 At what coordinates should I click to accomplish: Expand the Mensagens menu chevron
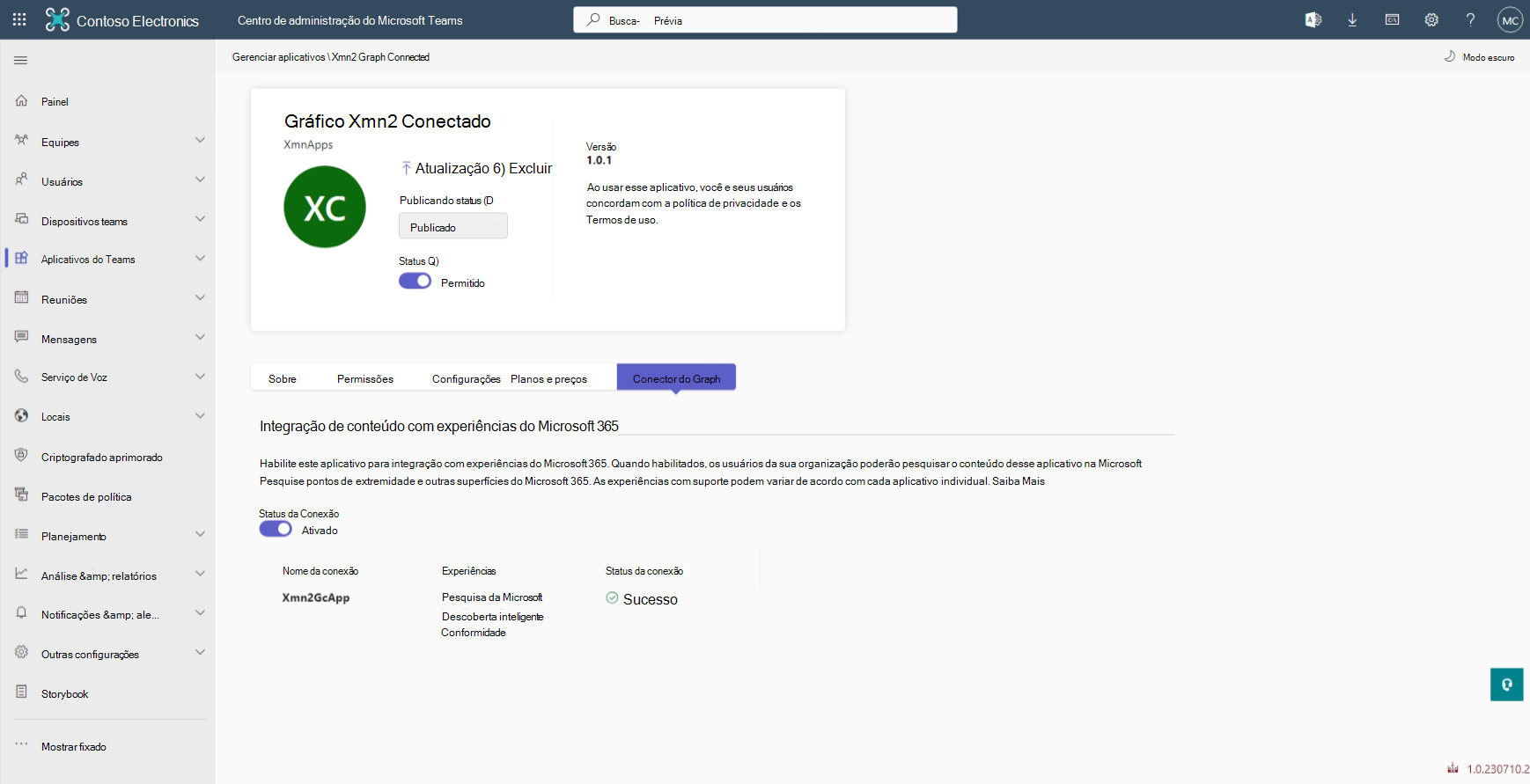coord(200,338)
